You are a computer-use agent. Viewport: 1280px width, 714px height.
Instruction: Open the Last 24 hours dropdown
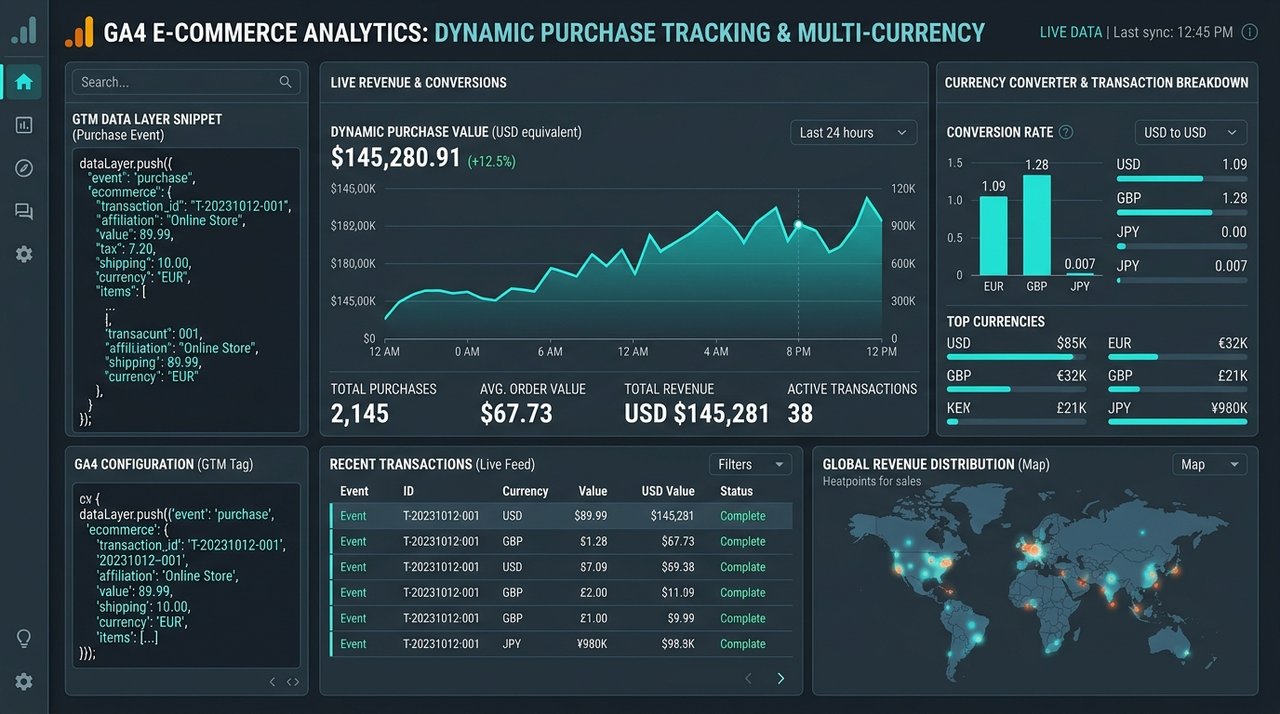[x=853, y=132]
